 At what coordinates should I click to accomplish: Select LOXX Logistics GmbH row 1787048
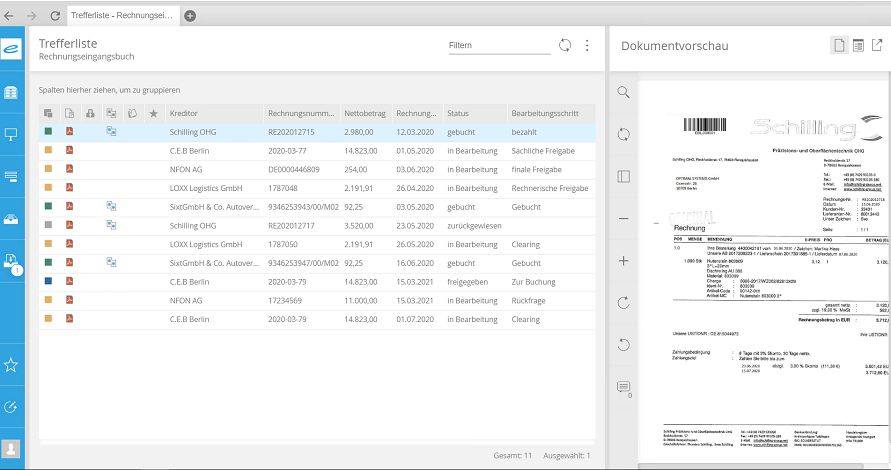pyautogui.click(x=317, y=188)
